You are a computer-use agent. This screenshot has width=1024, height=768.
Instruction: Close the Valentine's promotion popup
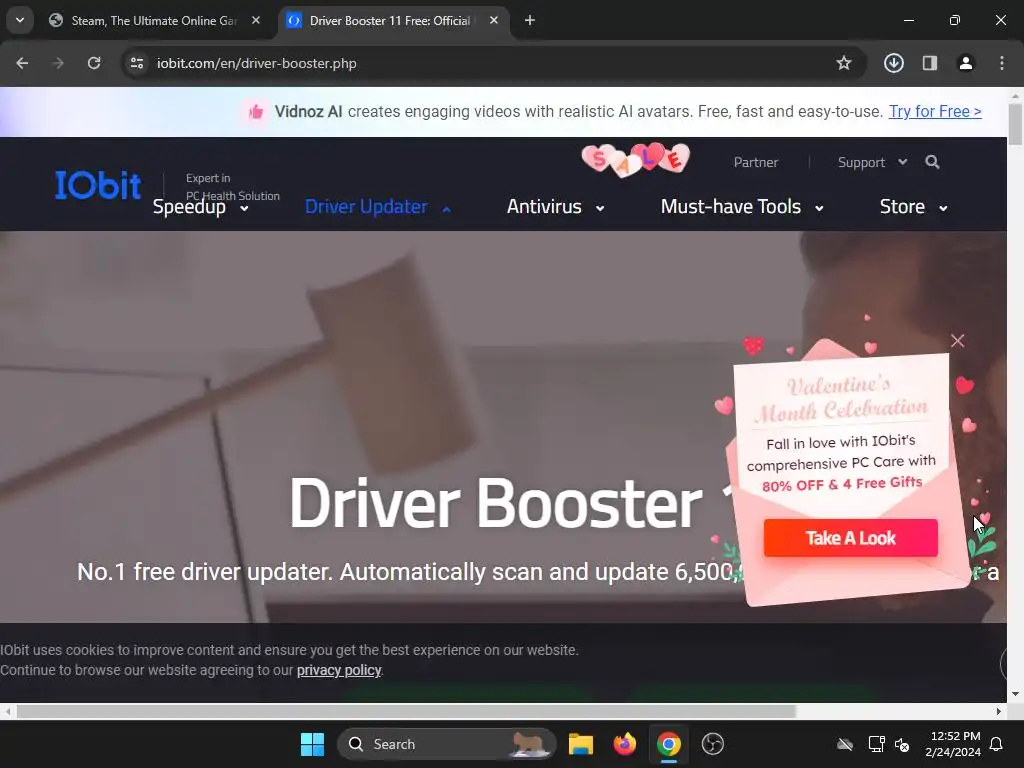coord(957,341)
